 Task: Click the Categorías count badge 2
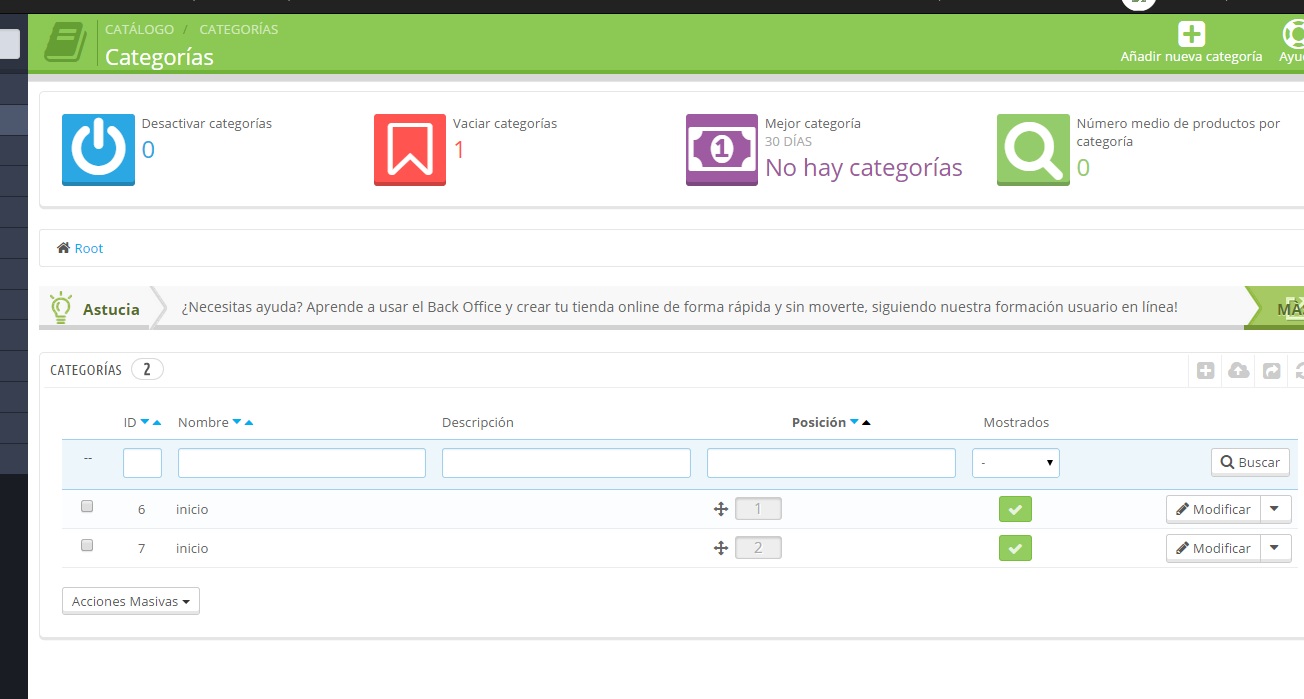click(x=147, y=369)
